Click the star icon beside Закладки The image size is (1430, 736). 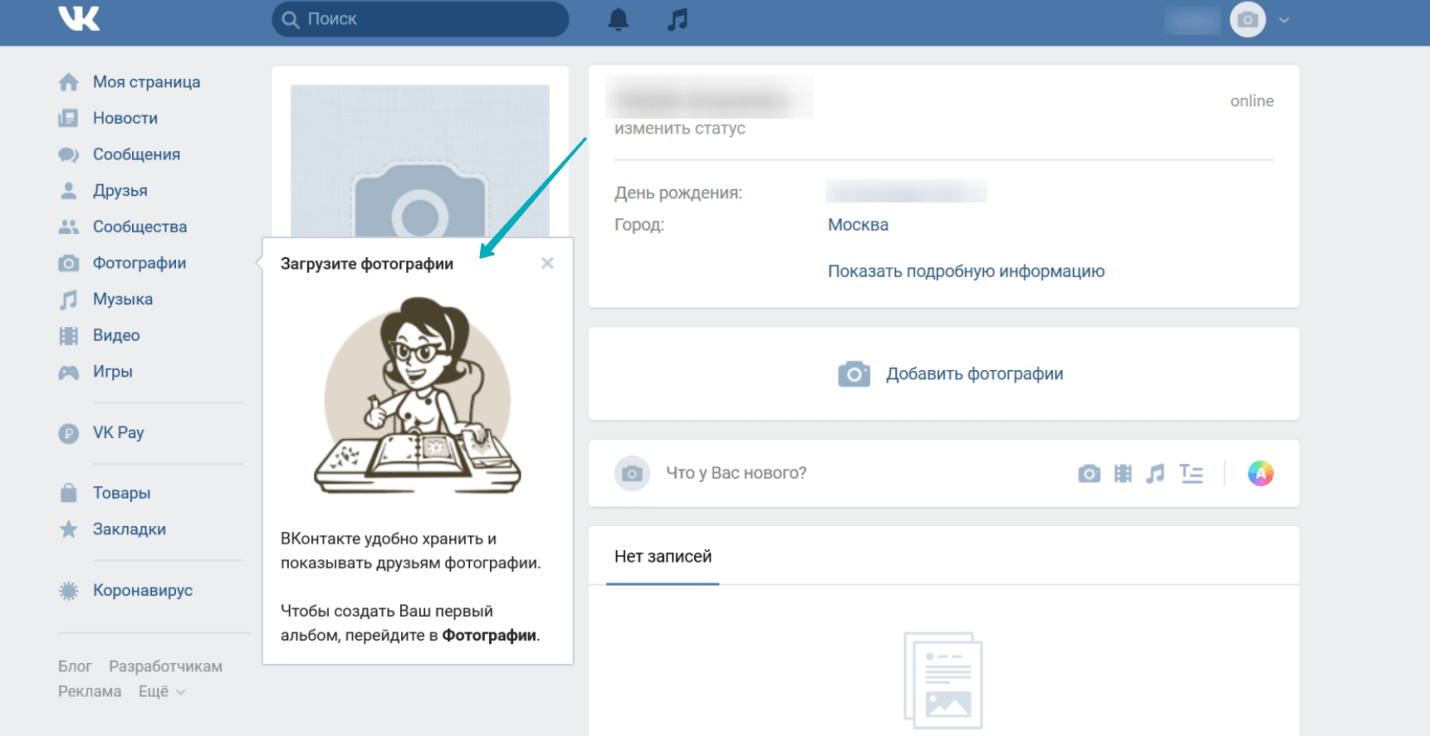coord(68,529)
